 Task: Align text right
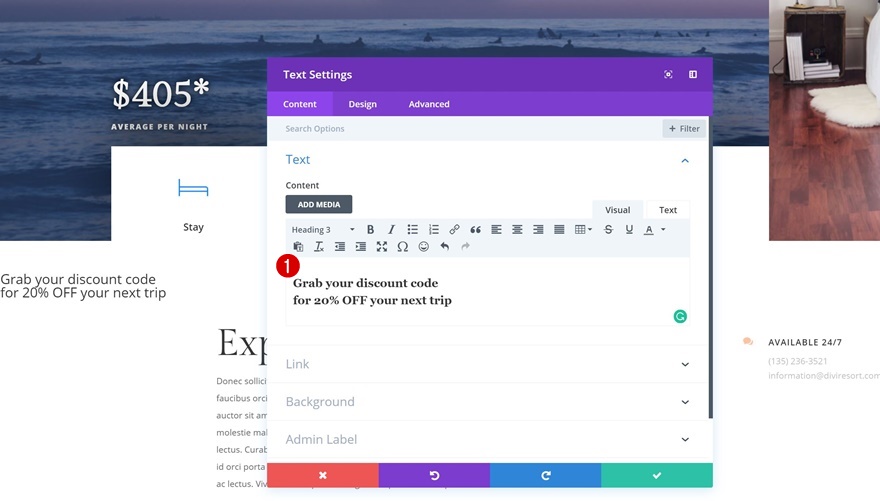click(538, 229)
